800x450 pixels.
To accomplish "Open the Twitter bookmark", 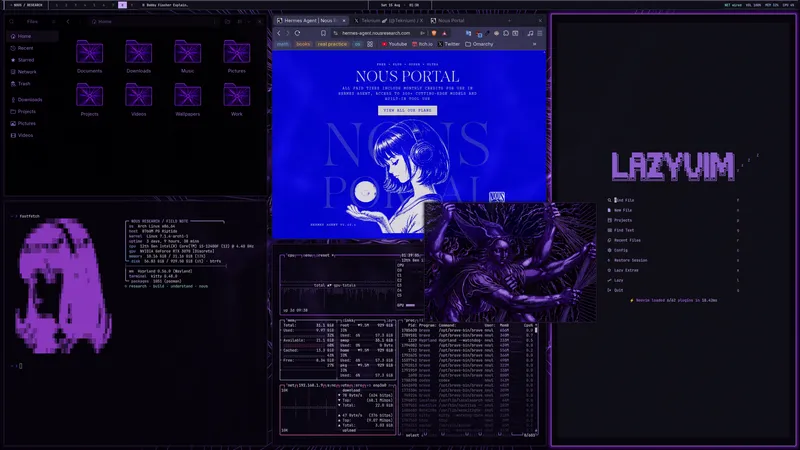I will 448,44.
